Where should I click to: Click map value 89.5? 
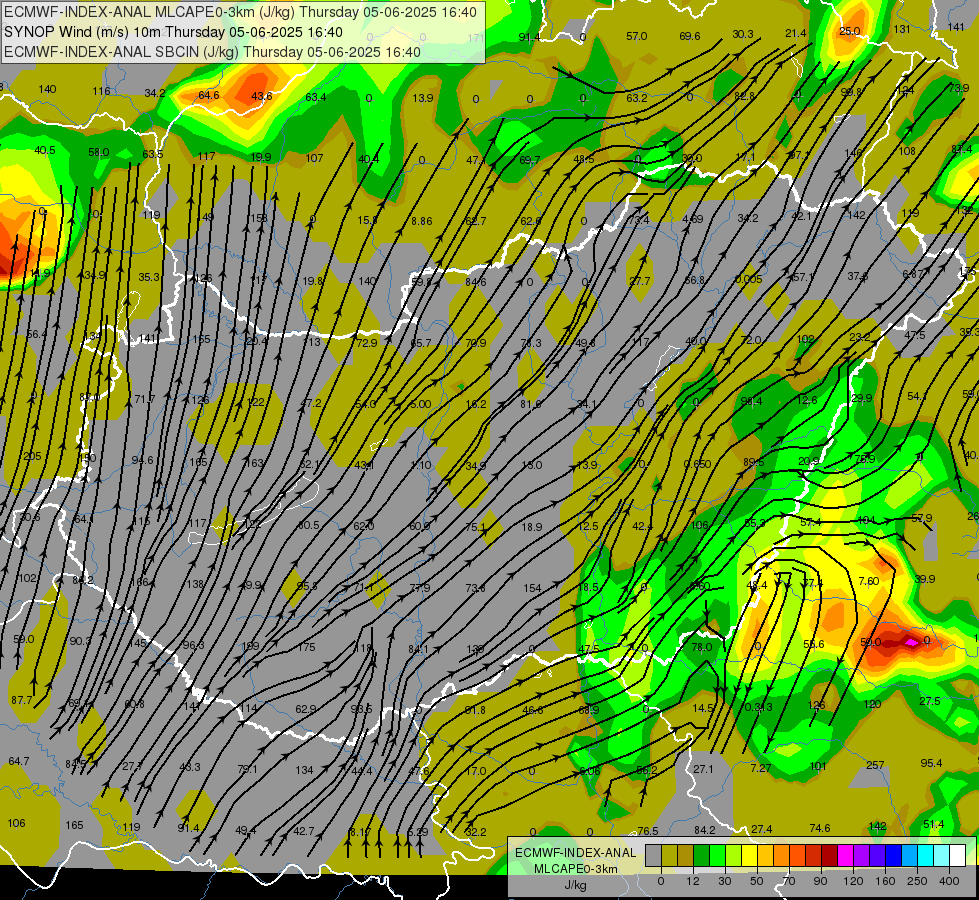coord(754,462)
